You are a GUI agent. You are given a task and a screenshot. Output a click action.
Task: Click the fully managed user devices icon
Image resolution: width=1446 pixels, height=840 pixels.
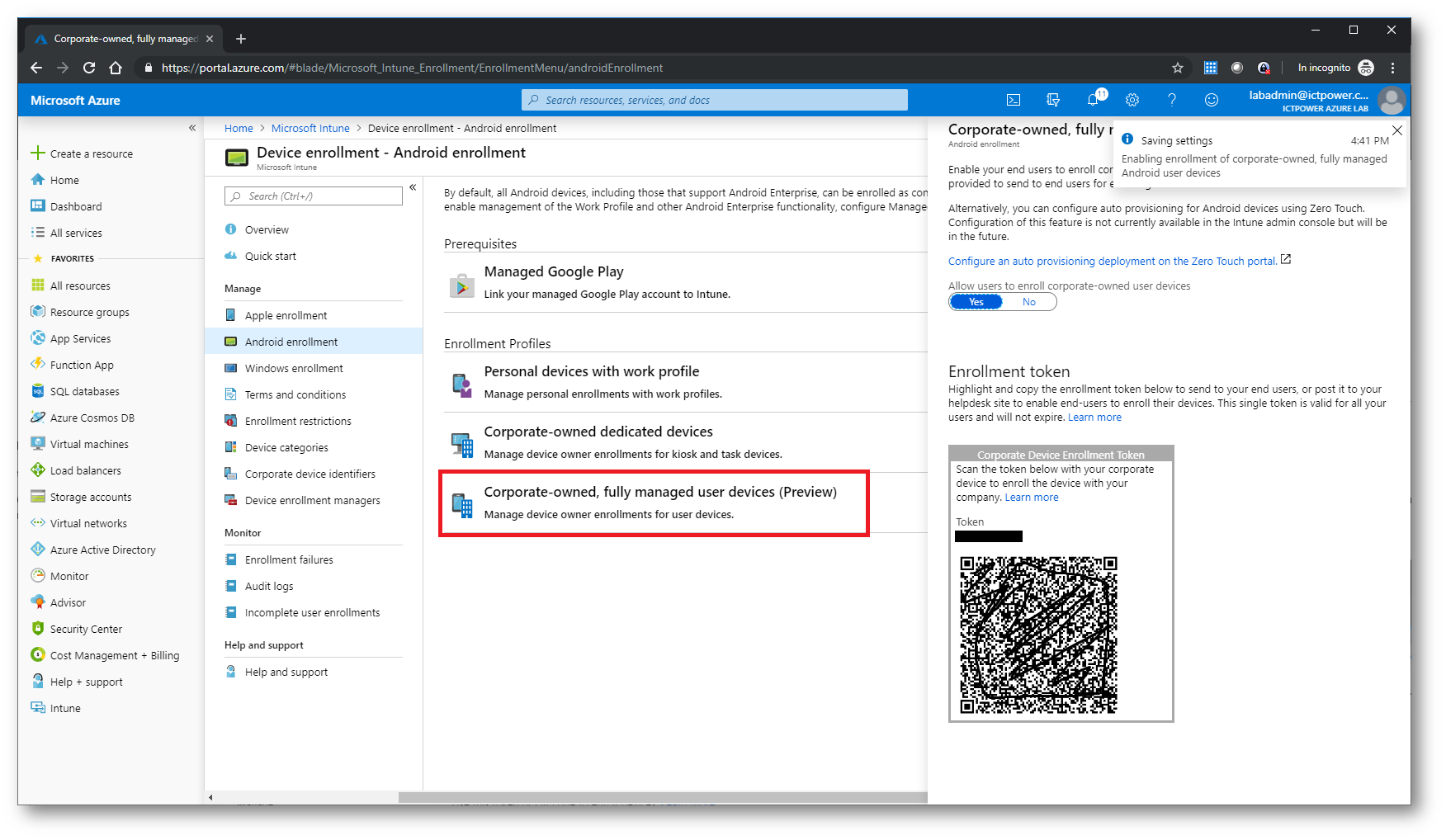pyautogui.click(x=462, y=505)
